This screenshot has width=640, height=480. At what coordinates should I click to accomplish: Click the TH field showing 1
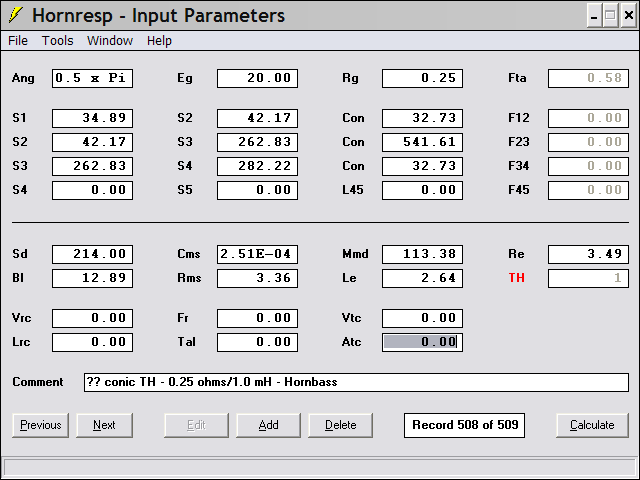point(588,278)
